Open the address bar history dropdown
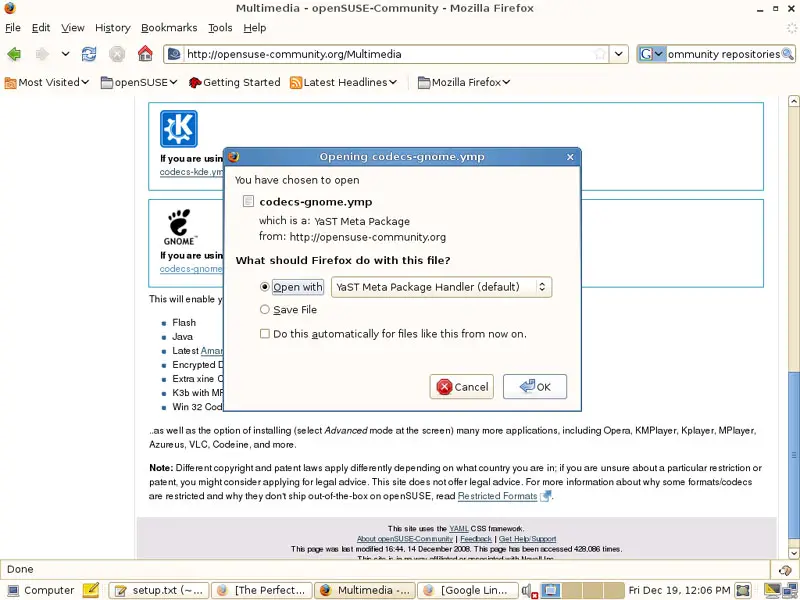Screen dimensions: 800x600 point(619,54)
